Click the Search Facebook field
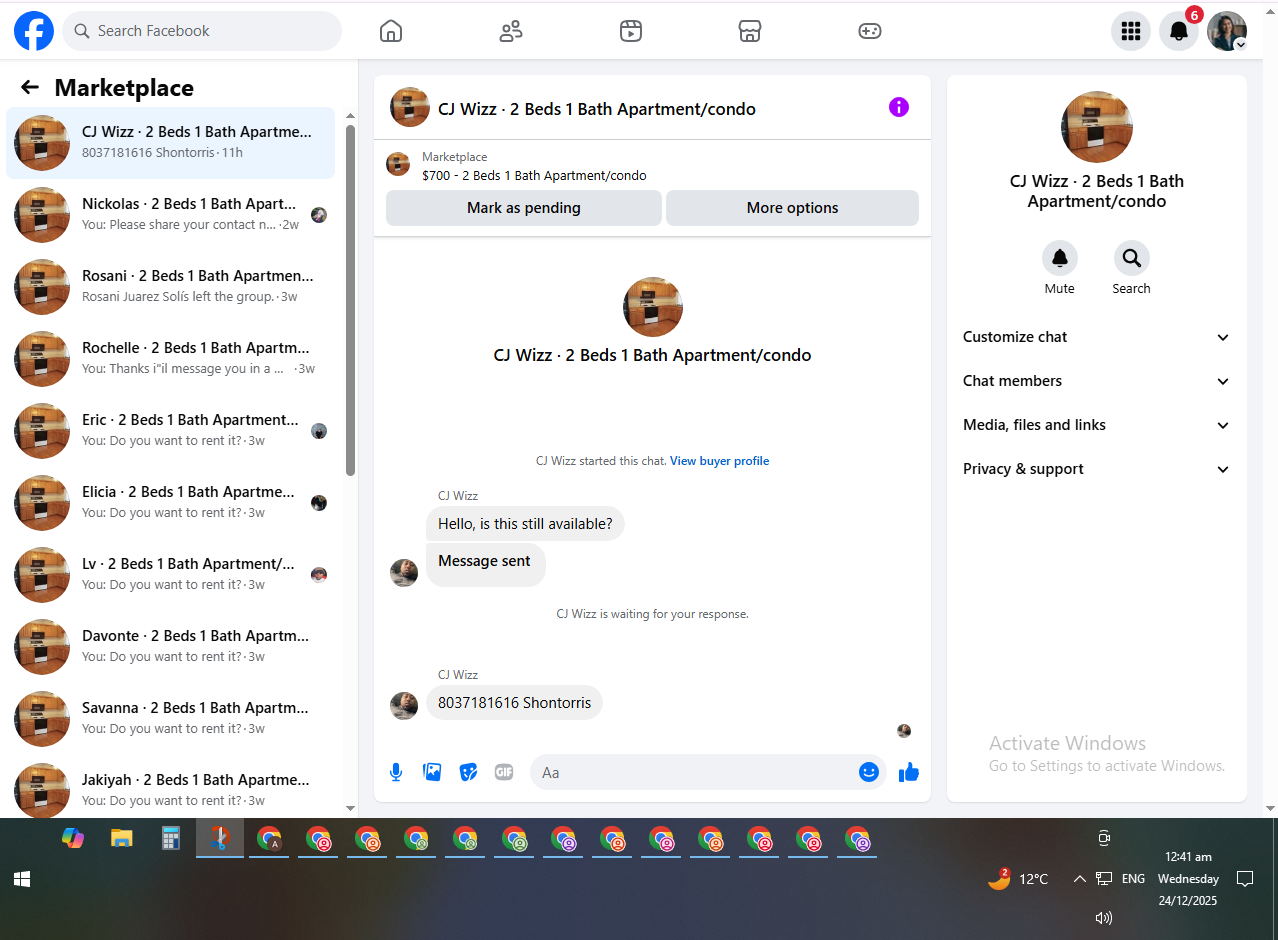This screenshot has width=1278, height=940. (202, 31)
